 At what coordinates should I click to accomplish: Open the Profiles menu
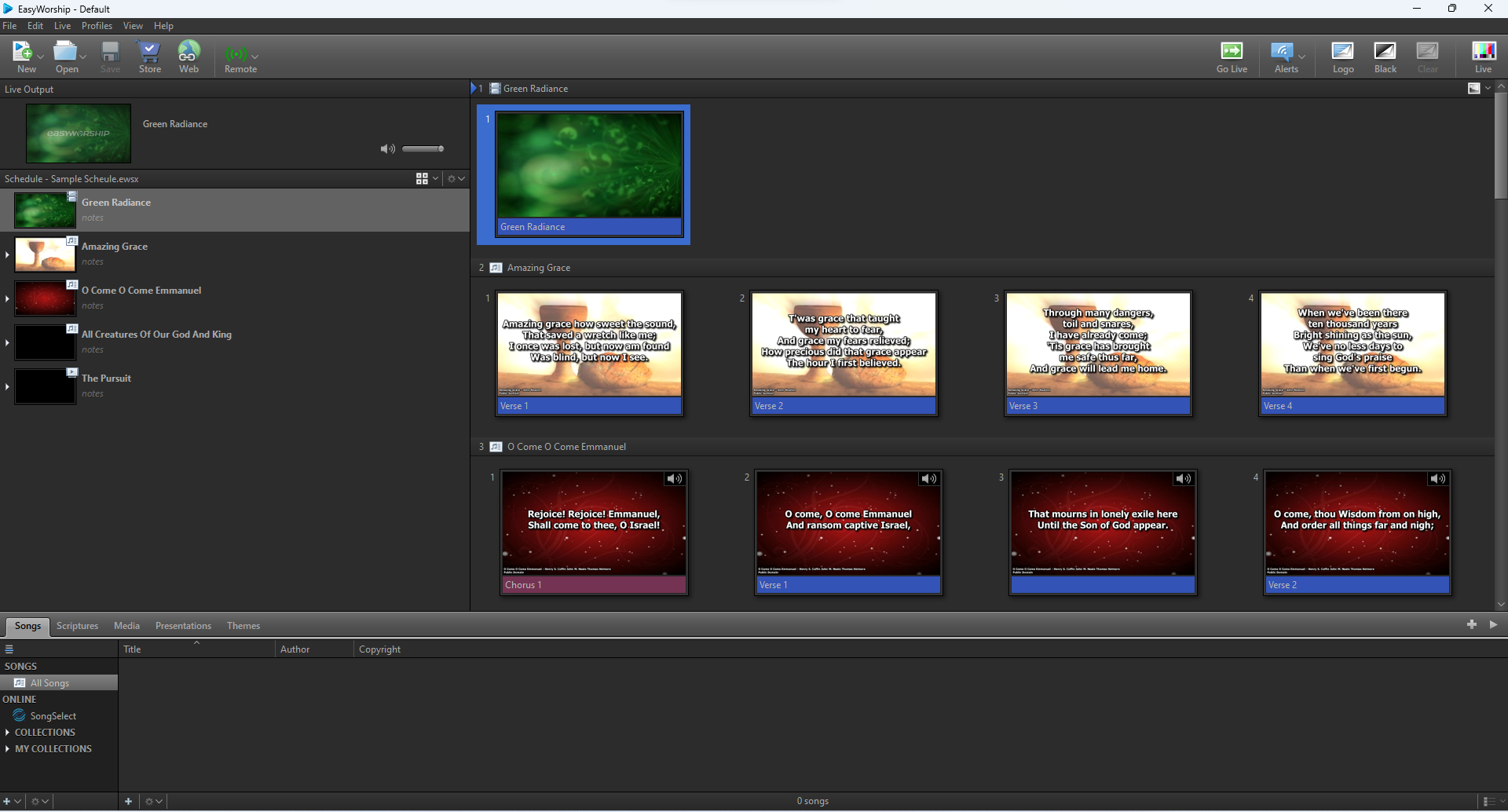click(x=97, y=26)
